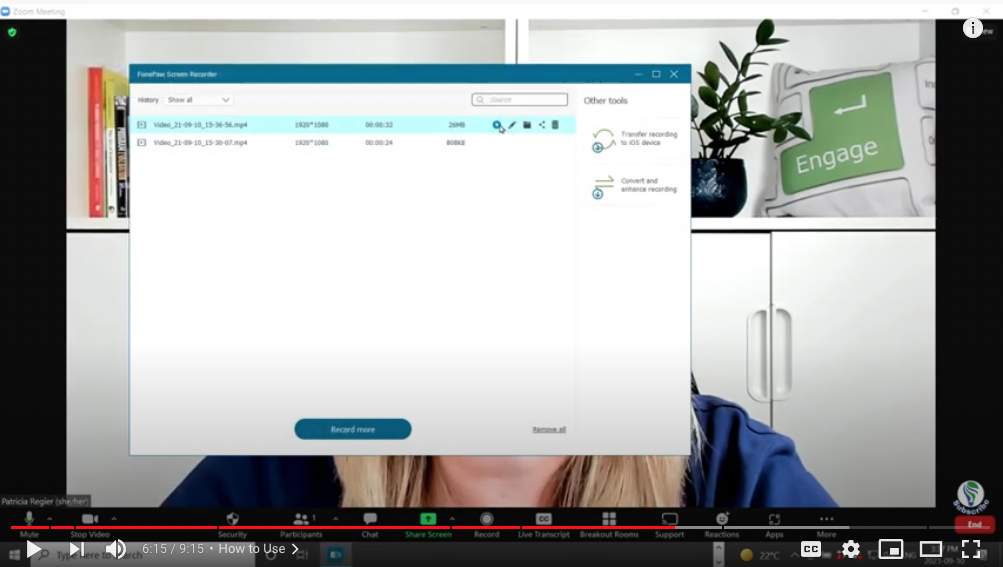
Task: Click the Other tools heading
Action: (x=605, y=100)
